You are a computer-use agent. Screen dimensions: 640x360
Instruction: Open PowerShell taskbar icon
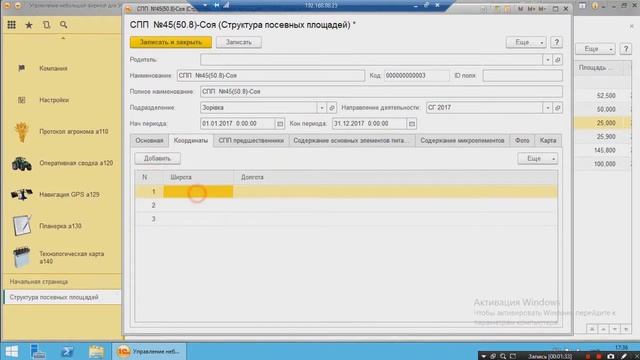67,351
